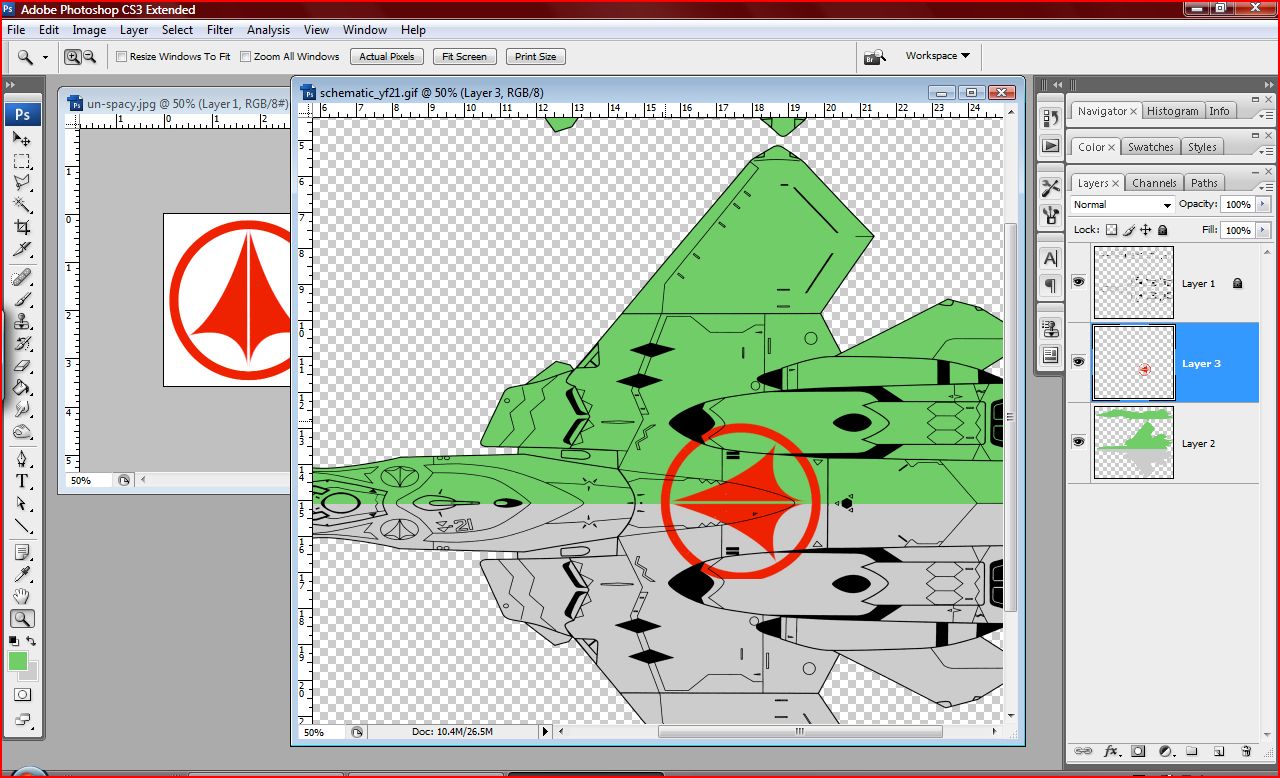Hide Layer 1 with the eye icon
The height and width of the screenshot is (778, 1280).
[1078, 283]
